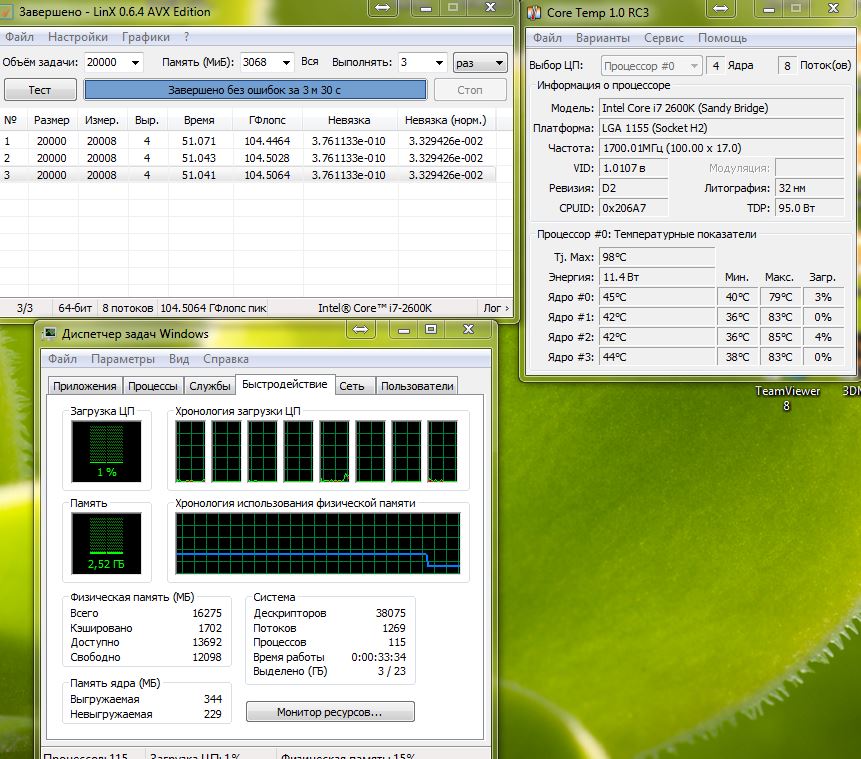Click the Вся memory button
Viewport: 861px width, 759px height.
(x=310, y=62)
